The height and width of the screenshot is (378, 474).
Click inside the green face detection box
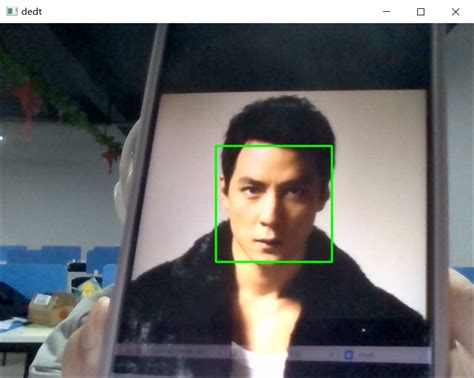pyautogui.click(x=274, y=204)
